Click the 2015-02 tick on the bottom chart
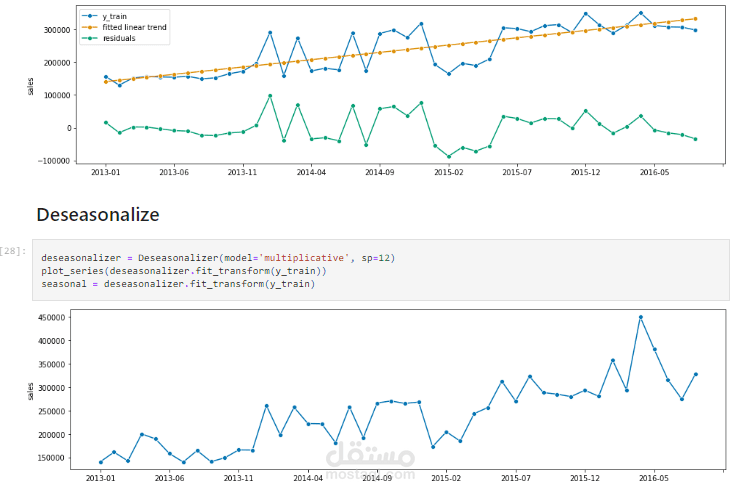The width and height of the screenshot is (741, 492). click(x=447, y=478)
